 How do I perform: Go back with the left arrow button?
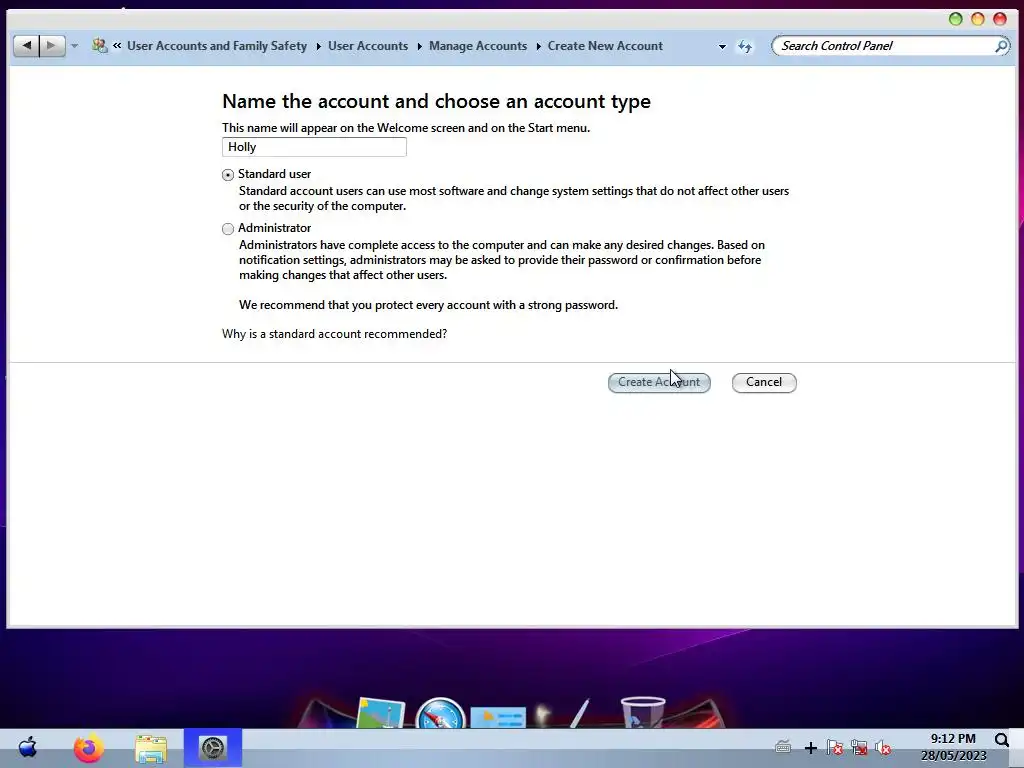(26, 46)
